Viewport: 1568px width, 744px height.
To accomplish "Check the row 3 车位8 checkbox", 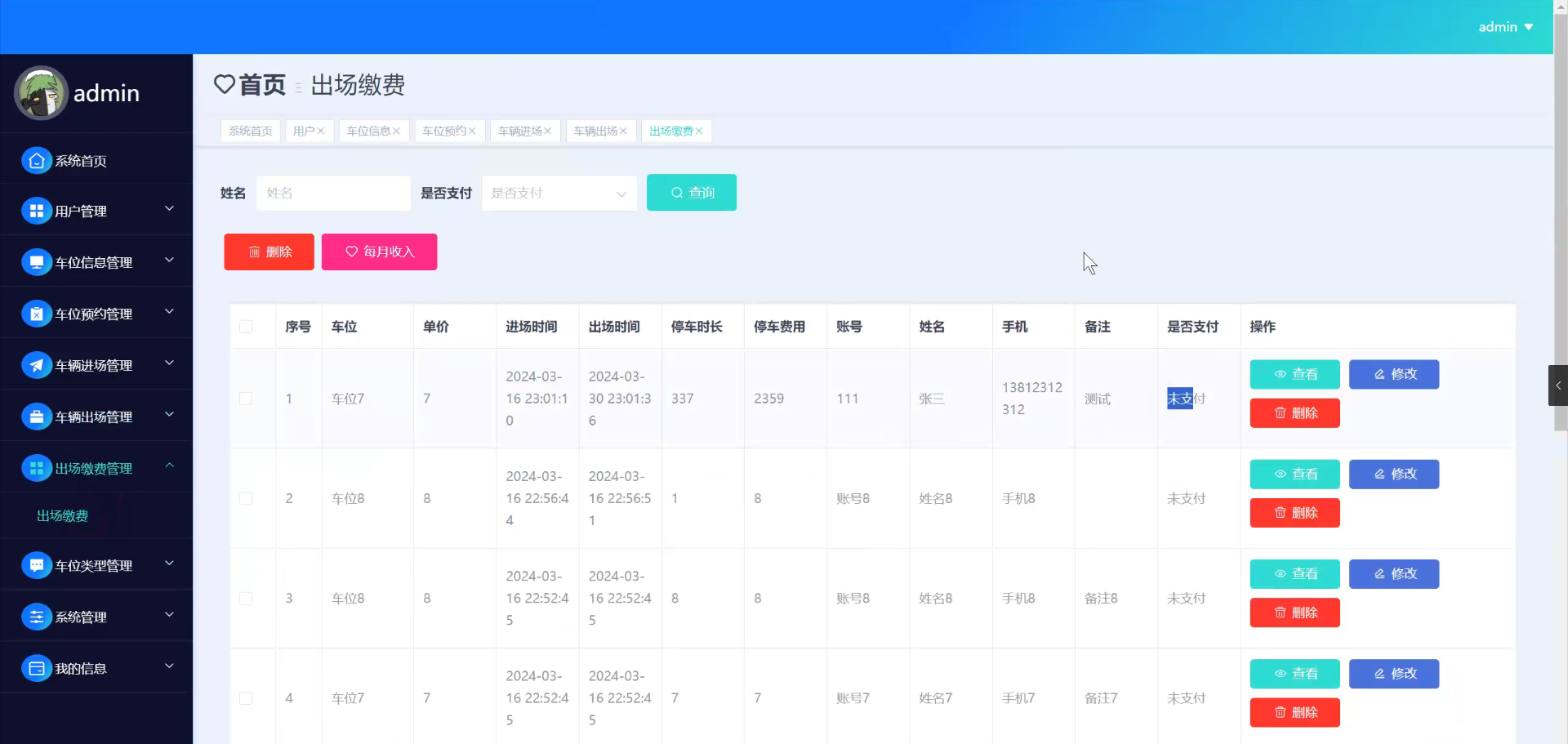I will (246, 599).
